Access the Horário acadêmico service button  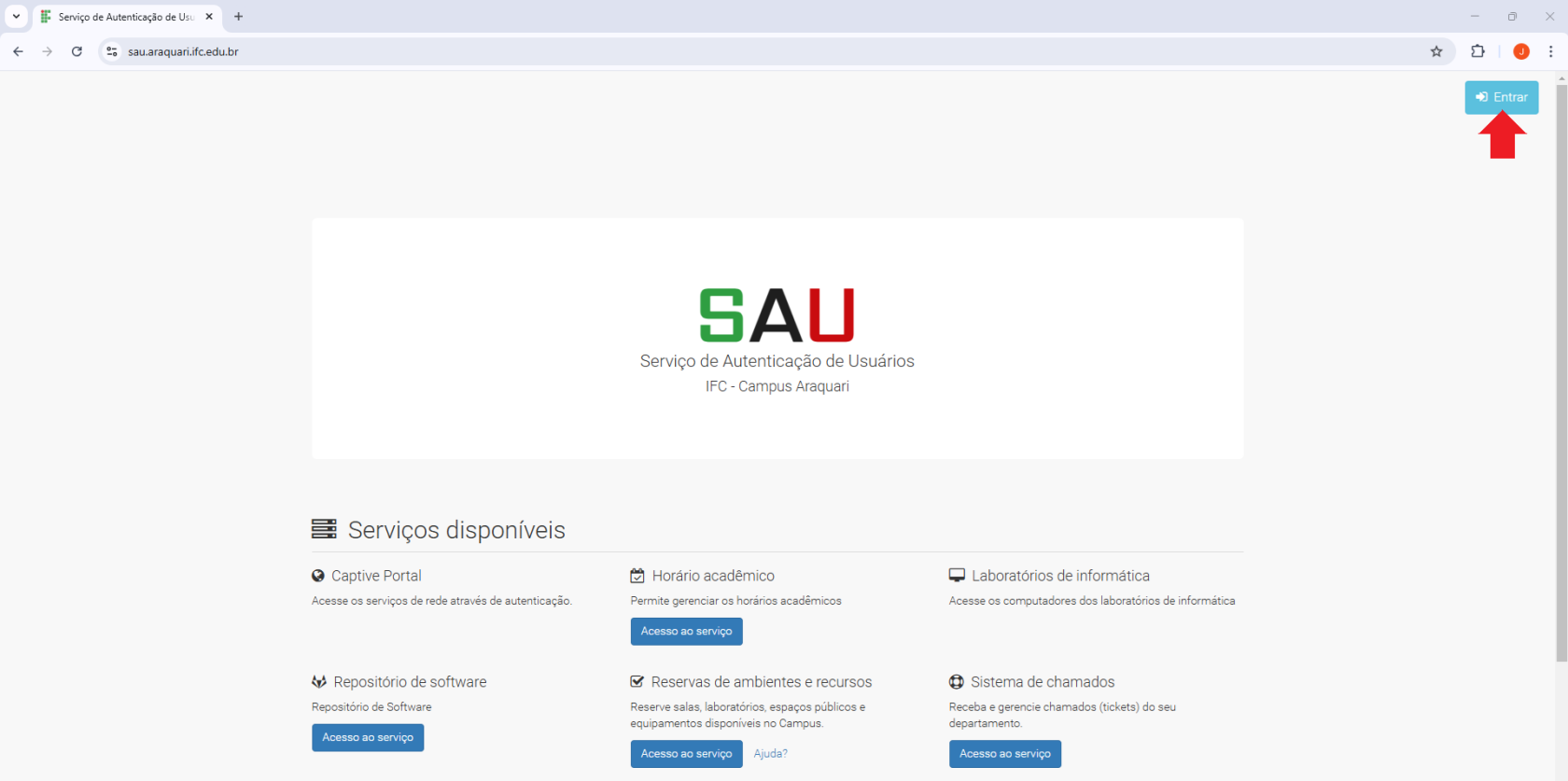pos(686,632)
